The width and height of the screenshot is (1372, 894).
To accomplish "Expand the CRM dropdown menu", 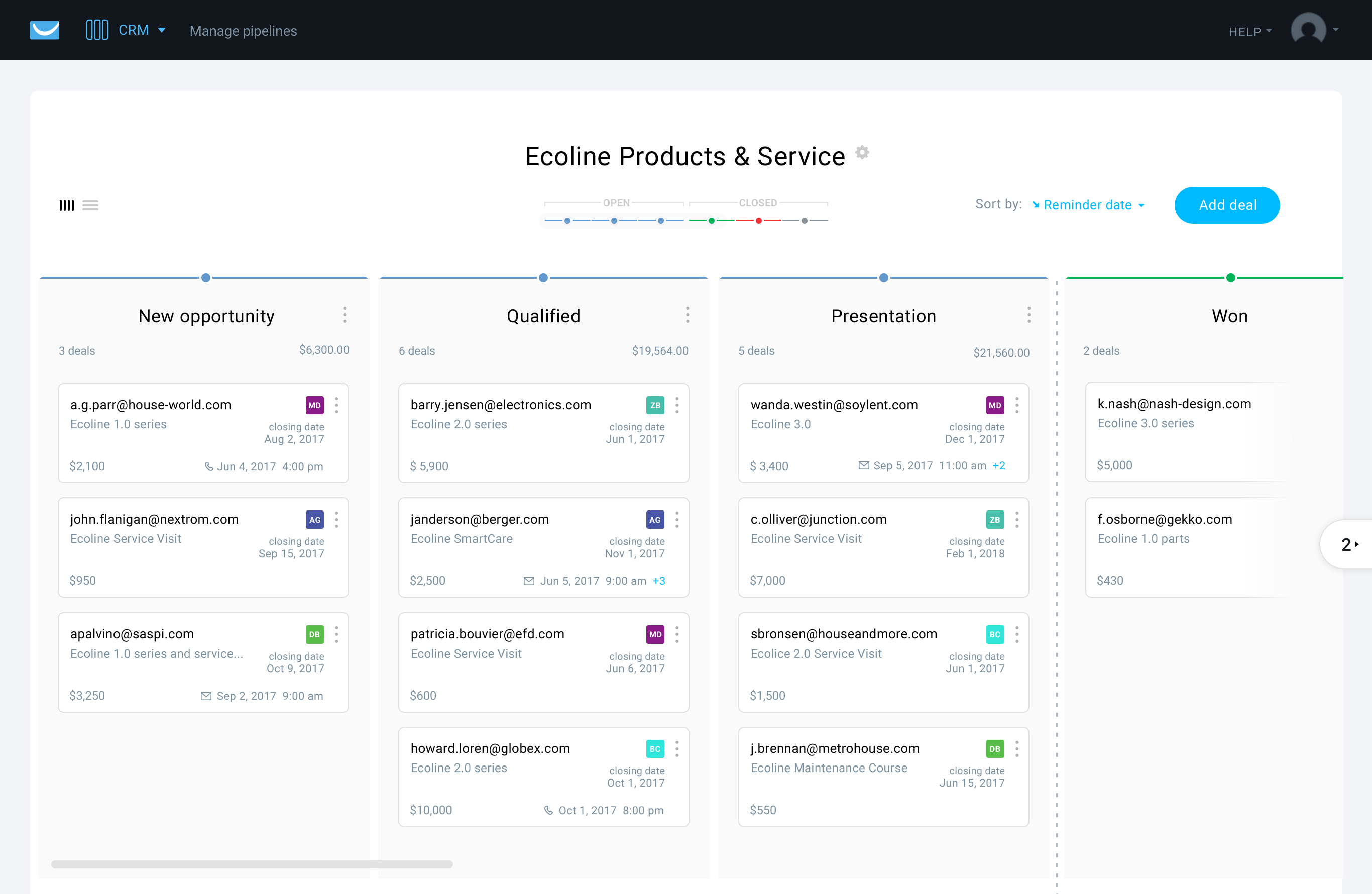I will pos(142,30).
